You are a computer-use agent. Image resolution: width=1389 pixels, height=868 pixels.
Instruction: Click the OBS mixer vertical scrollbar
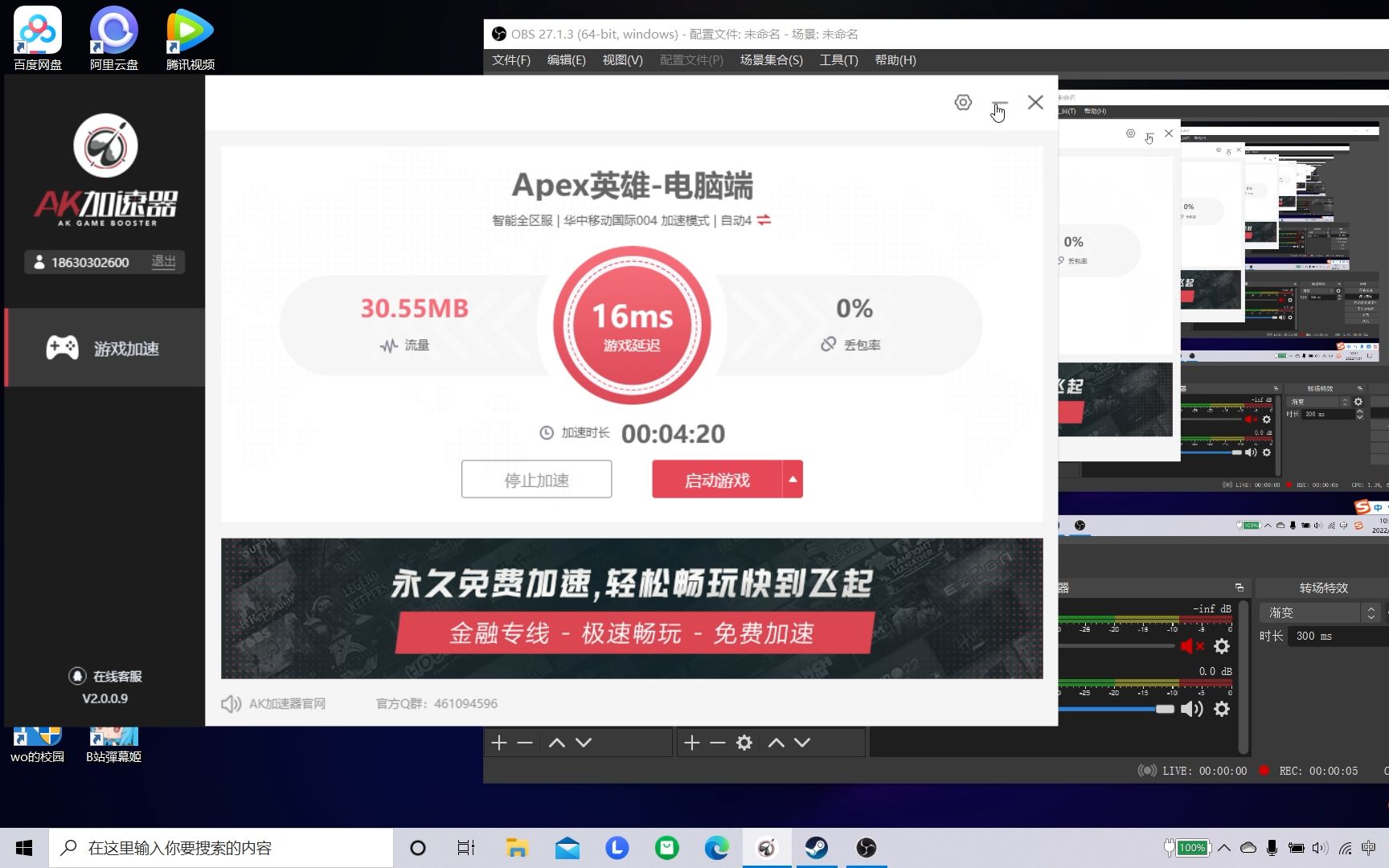1244,675
